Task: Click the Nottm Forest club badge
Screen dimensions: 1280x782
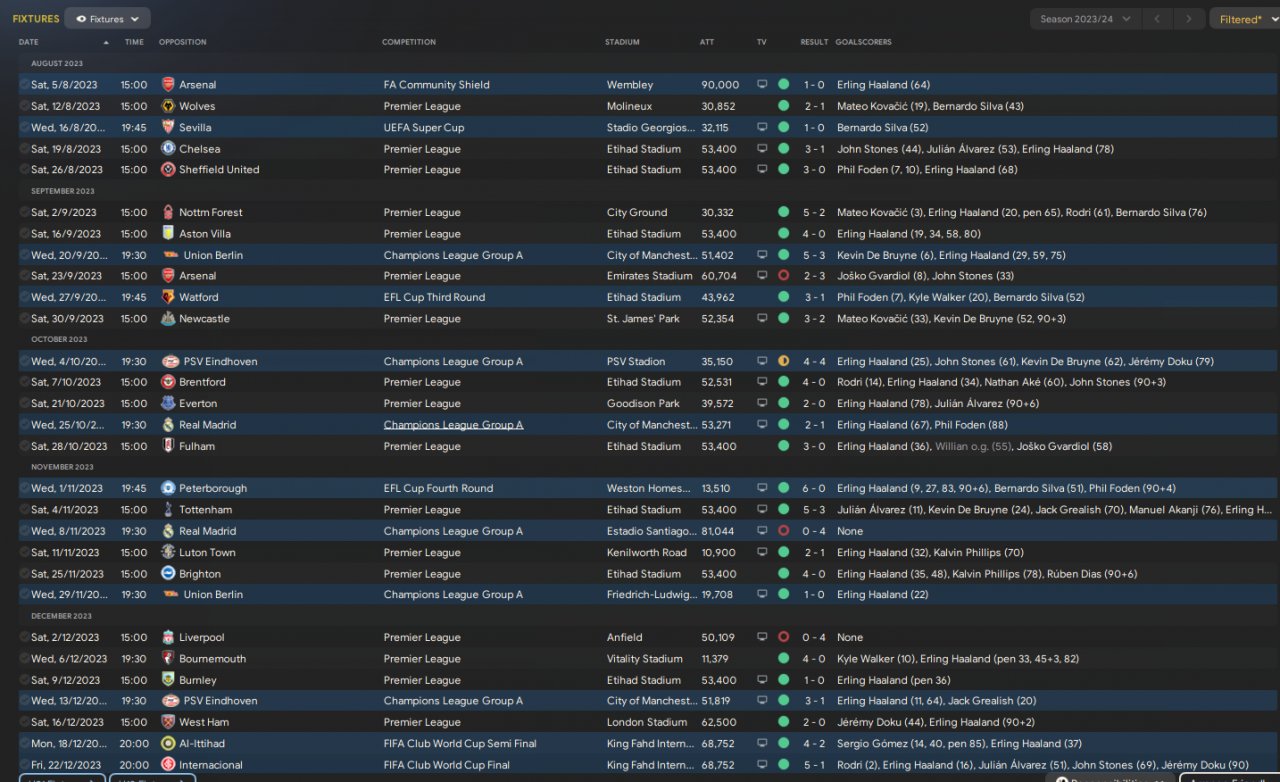Action: coord(168,212)
